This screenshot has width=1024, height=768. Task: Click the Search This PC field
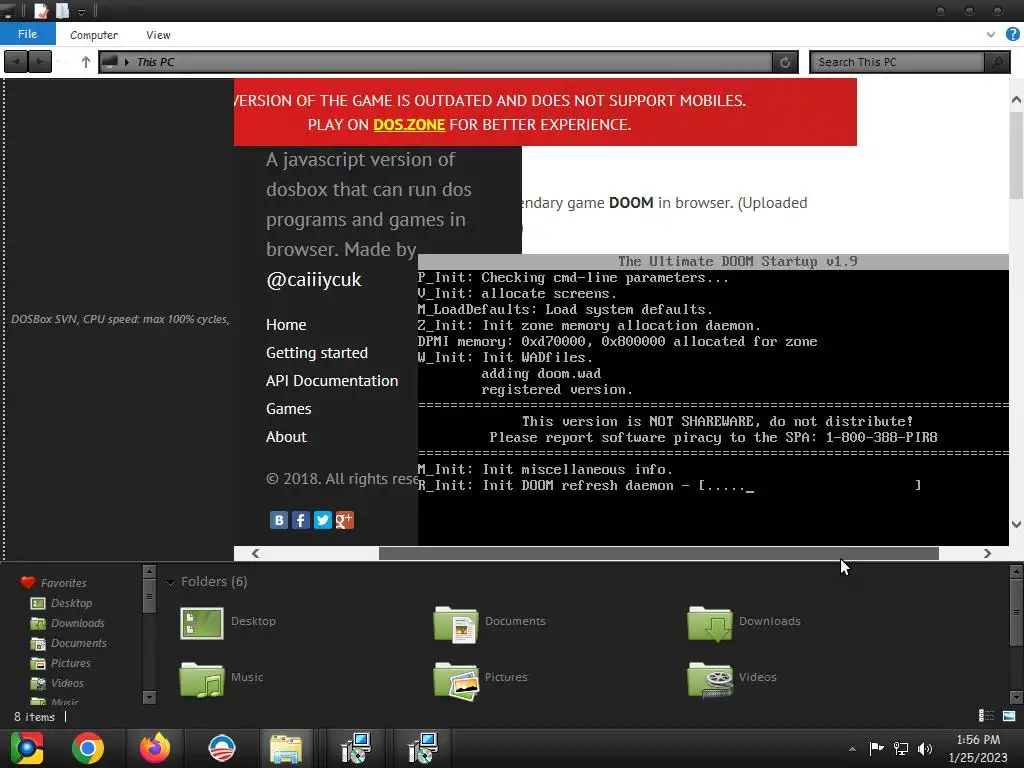(x=897, y=62)
